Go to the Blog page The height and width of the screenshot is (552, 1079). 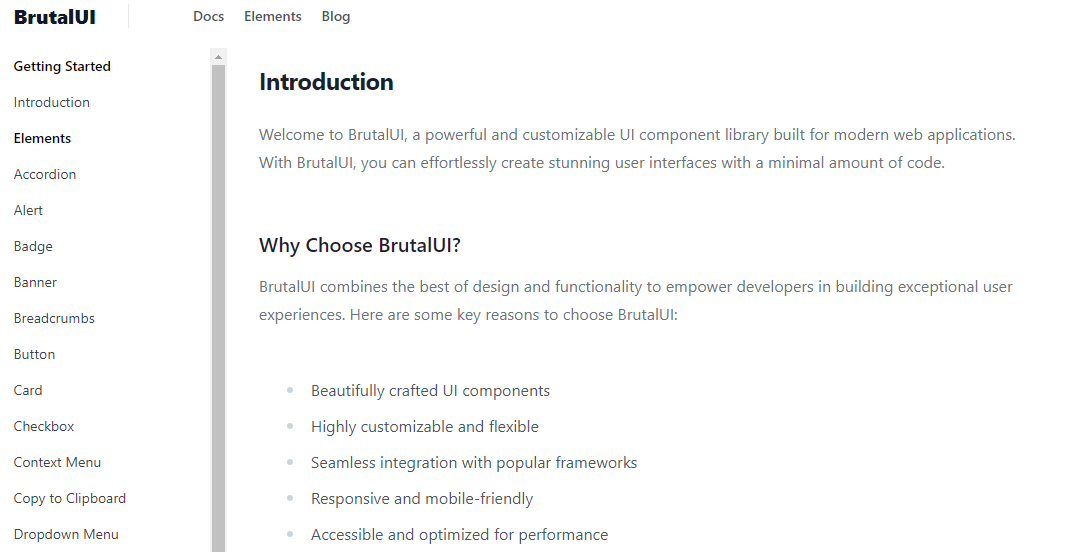[336, 17]
